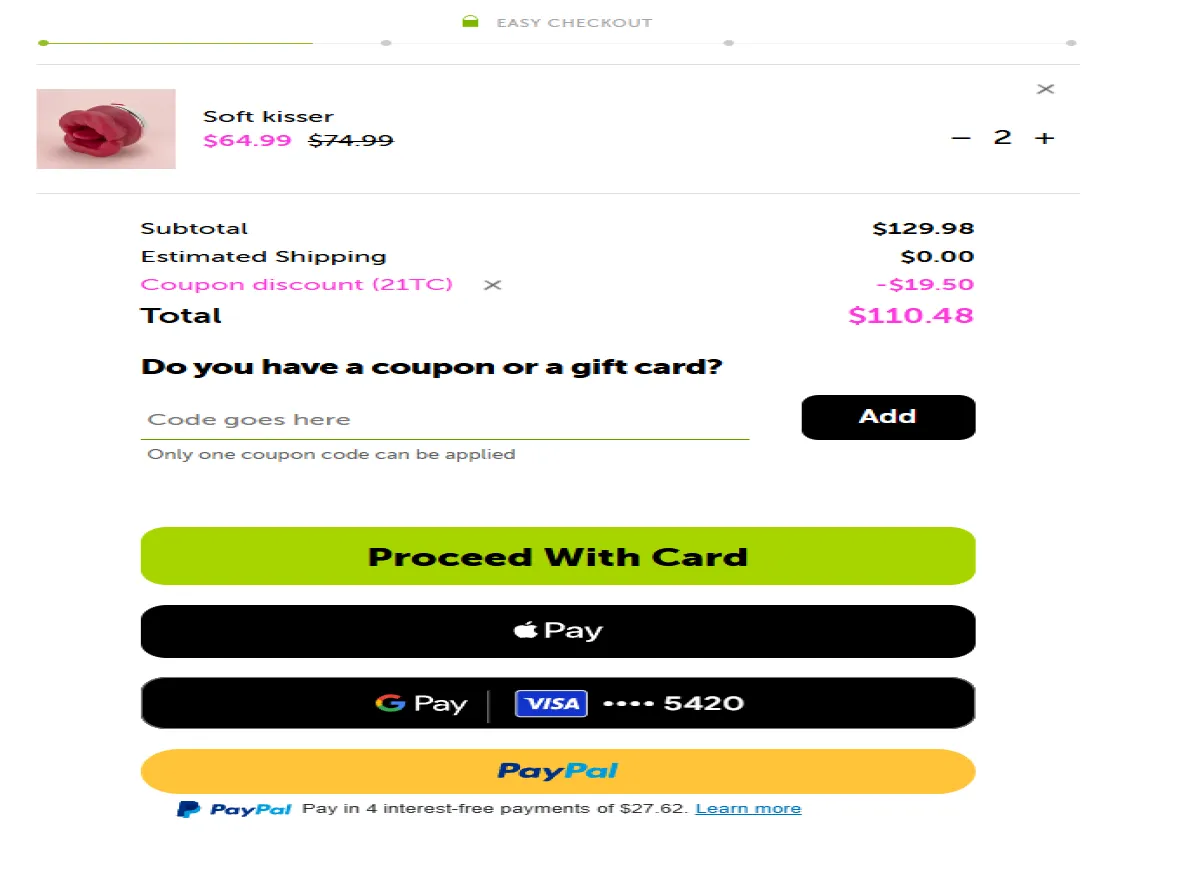Click the Proceed With Card button
Screen dimensions: 1200x871
557,556
